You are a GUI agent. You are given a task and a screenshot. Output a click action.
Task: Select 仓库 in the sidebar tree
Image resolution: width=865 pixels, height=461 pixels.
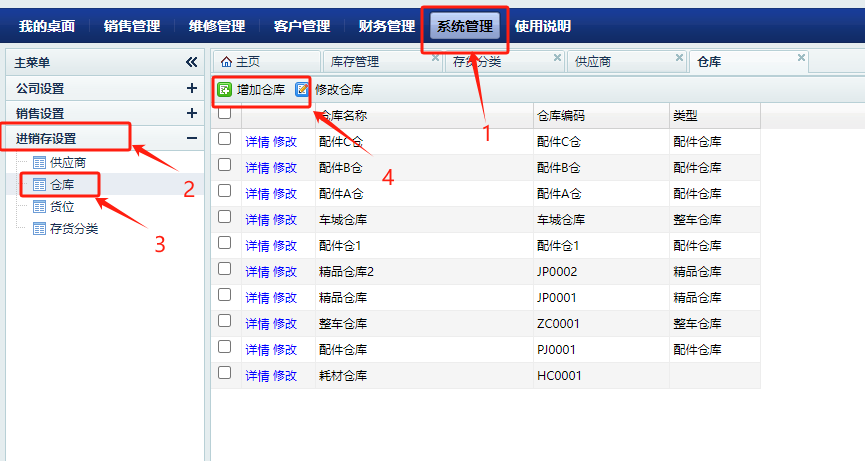pos(62,184)
